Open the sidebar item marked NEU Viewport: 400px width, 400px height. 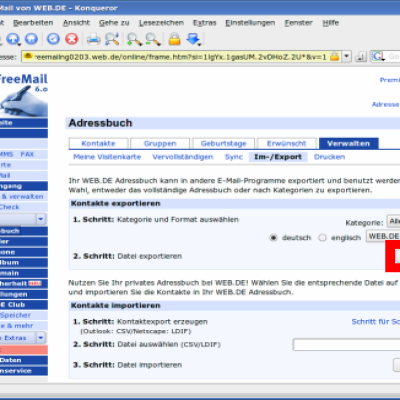[x=24, y=284]
